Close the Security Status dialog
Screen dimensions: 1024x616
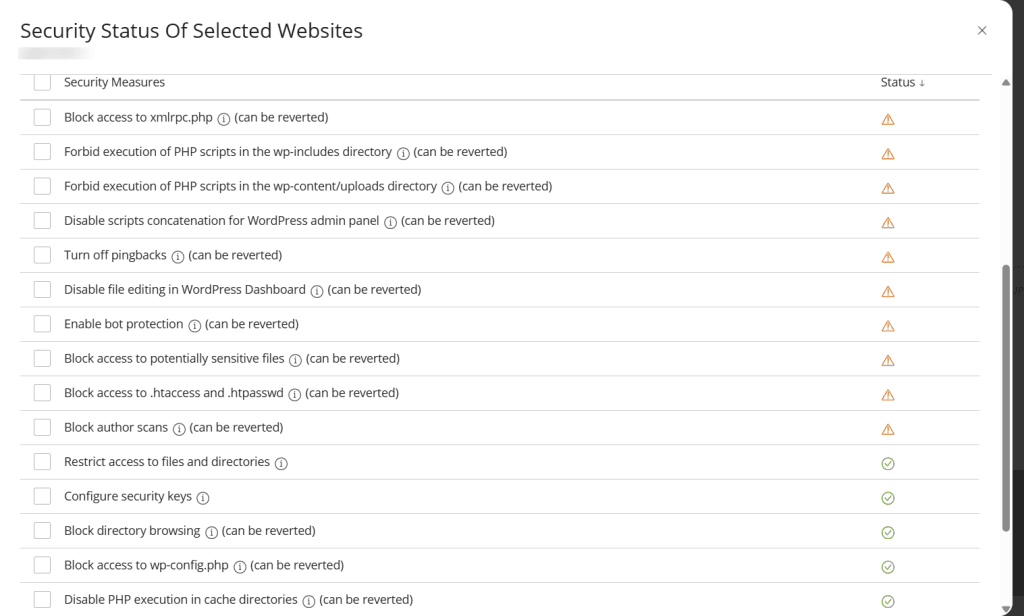[981, 30]
